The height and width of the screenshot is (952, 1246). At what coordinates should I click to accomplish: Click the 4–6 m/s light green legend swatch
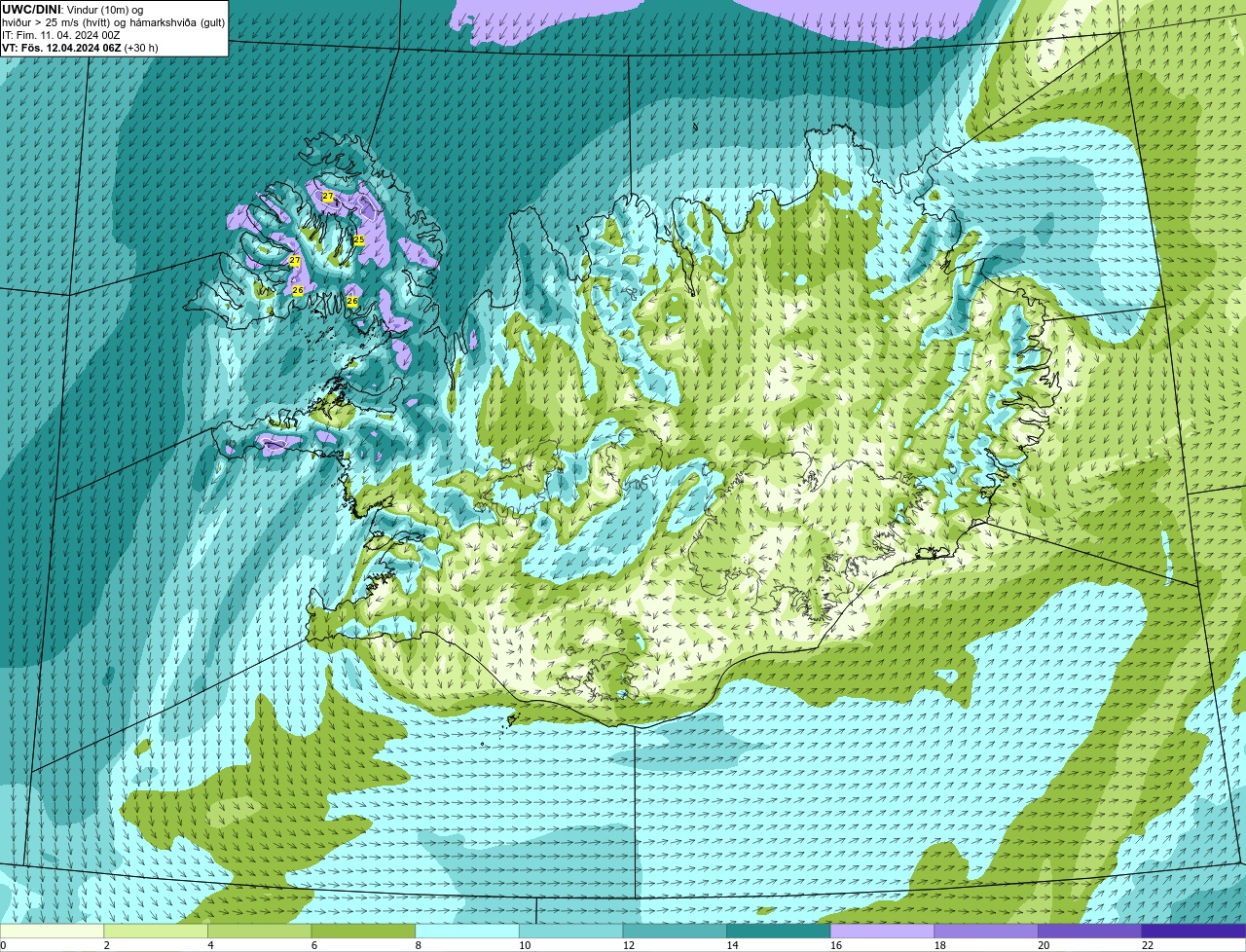pos(260,931)
